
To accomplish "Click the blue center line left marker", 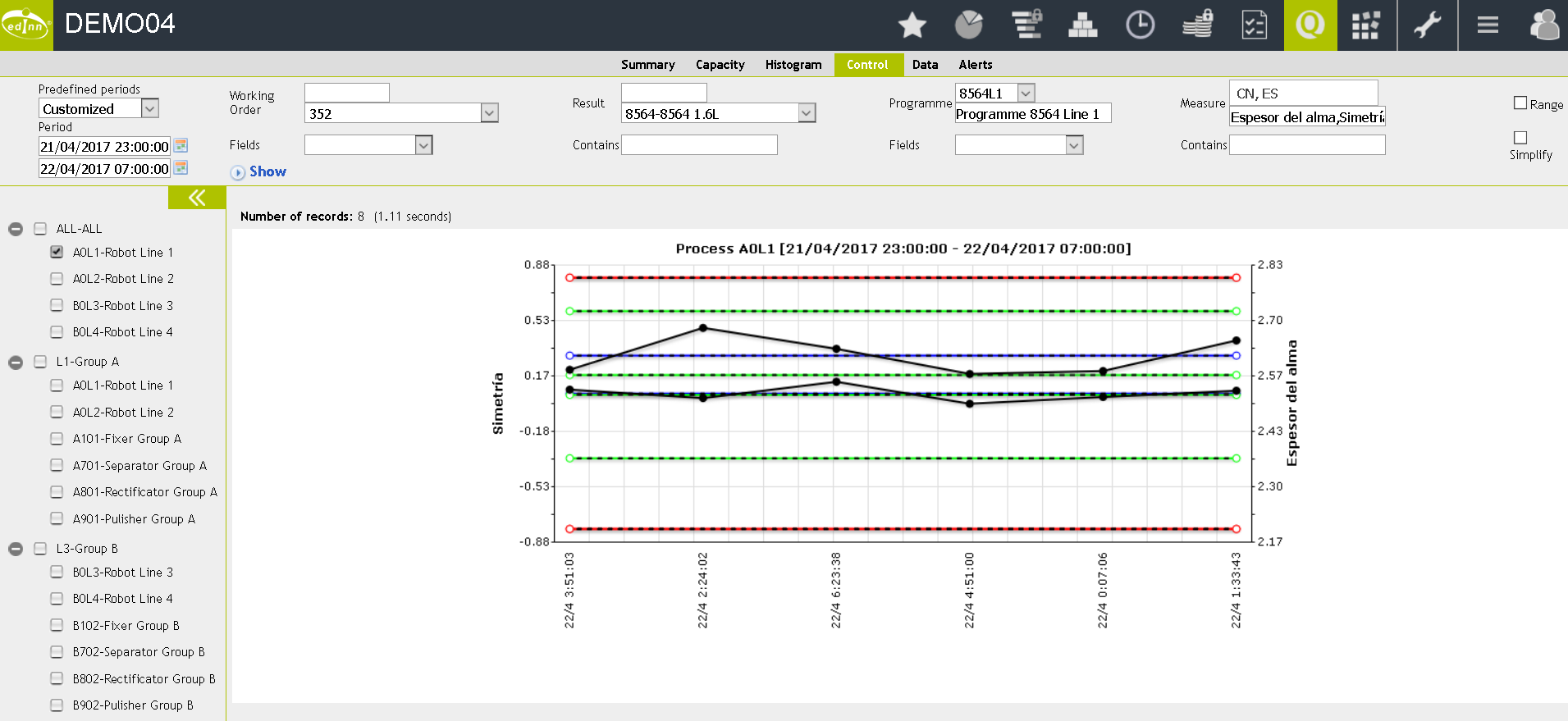I will 569,356.
